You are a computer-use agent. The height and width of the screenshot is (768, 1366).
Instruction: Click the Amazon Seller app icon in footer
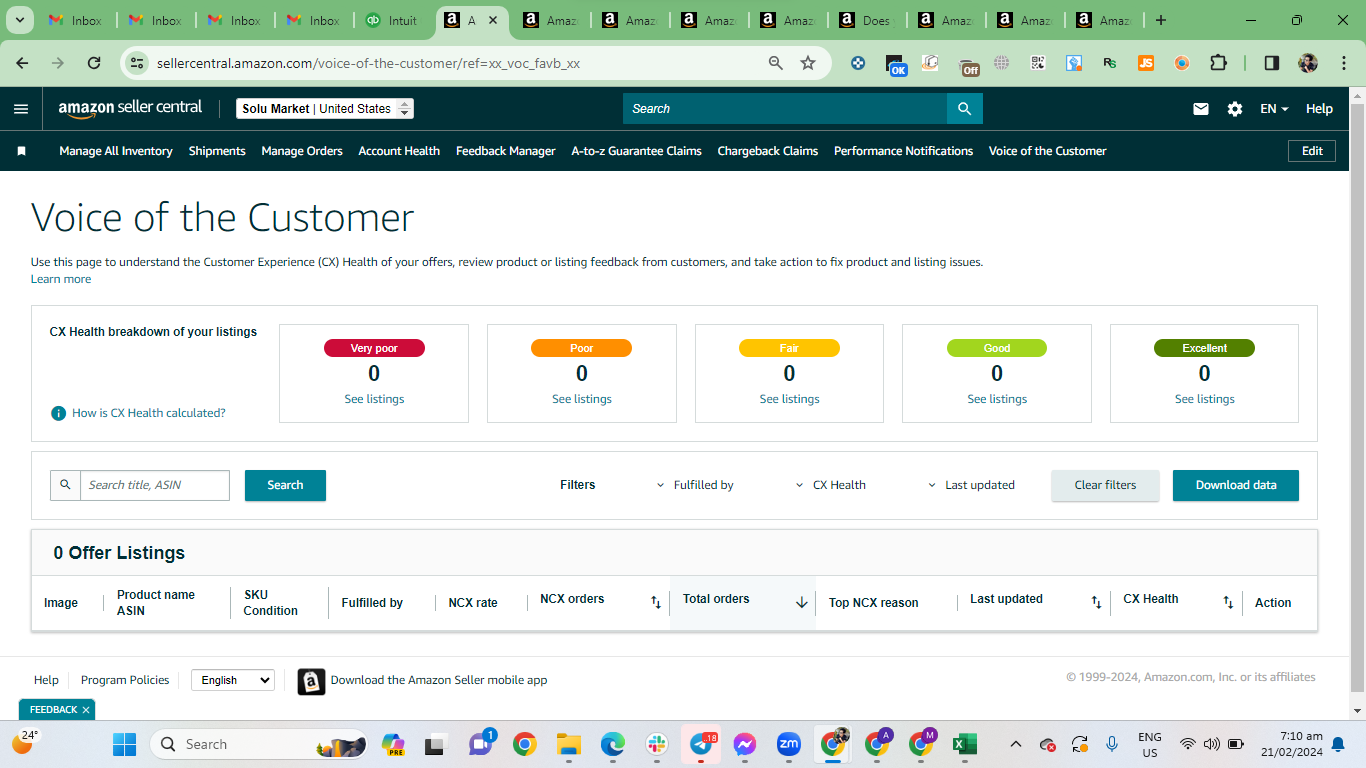click(311, 681)
